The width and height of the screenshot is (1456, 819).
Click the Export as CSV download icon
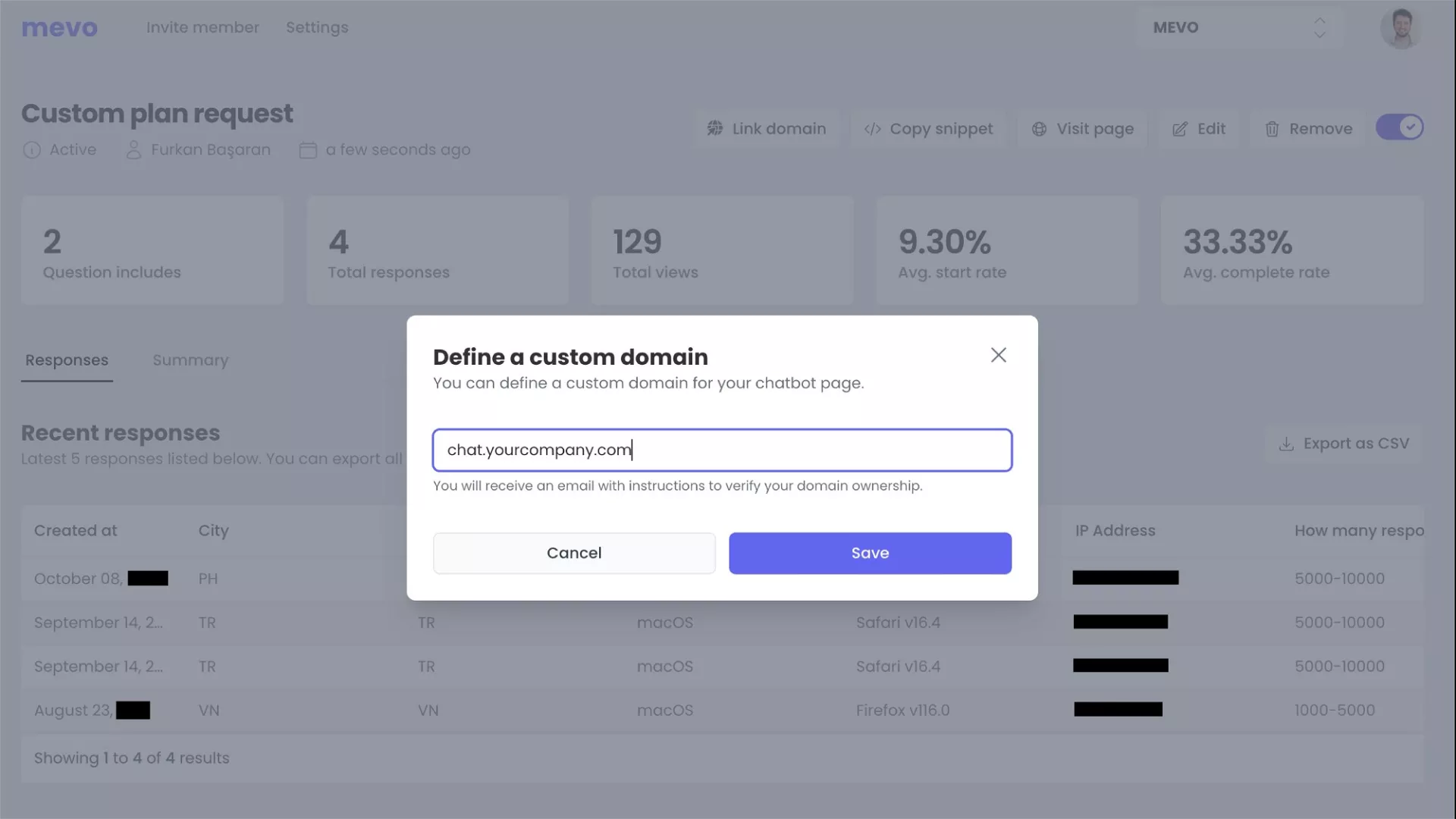[1286, 444]
